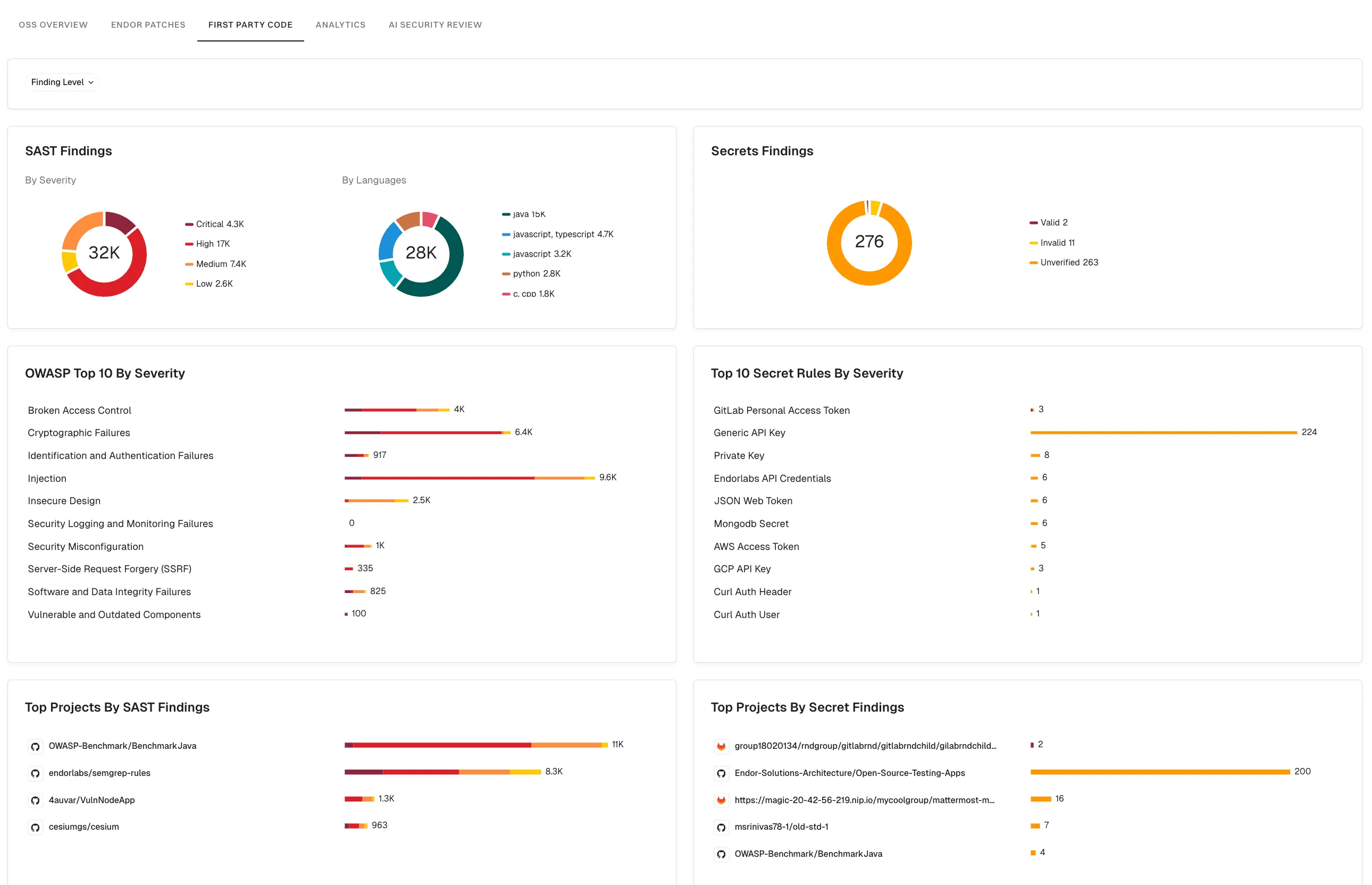Viewport: 1372px width, 885px height.
Task: Click GitHub icon beside 4auvar/VulnNodeApp
Action: [x=35, y=800]
